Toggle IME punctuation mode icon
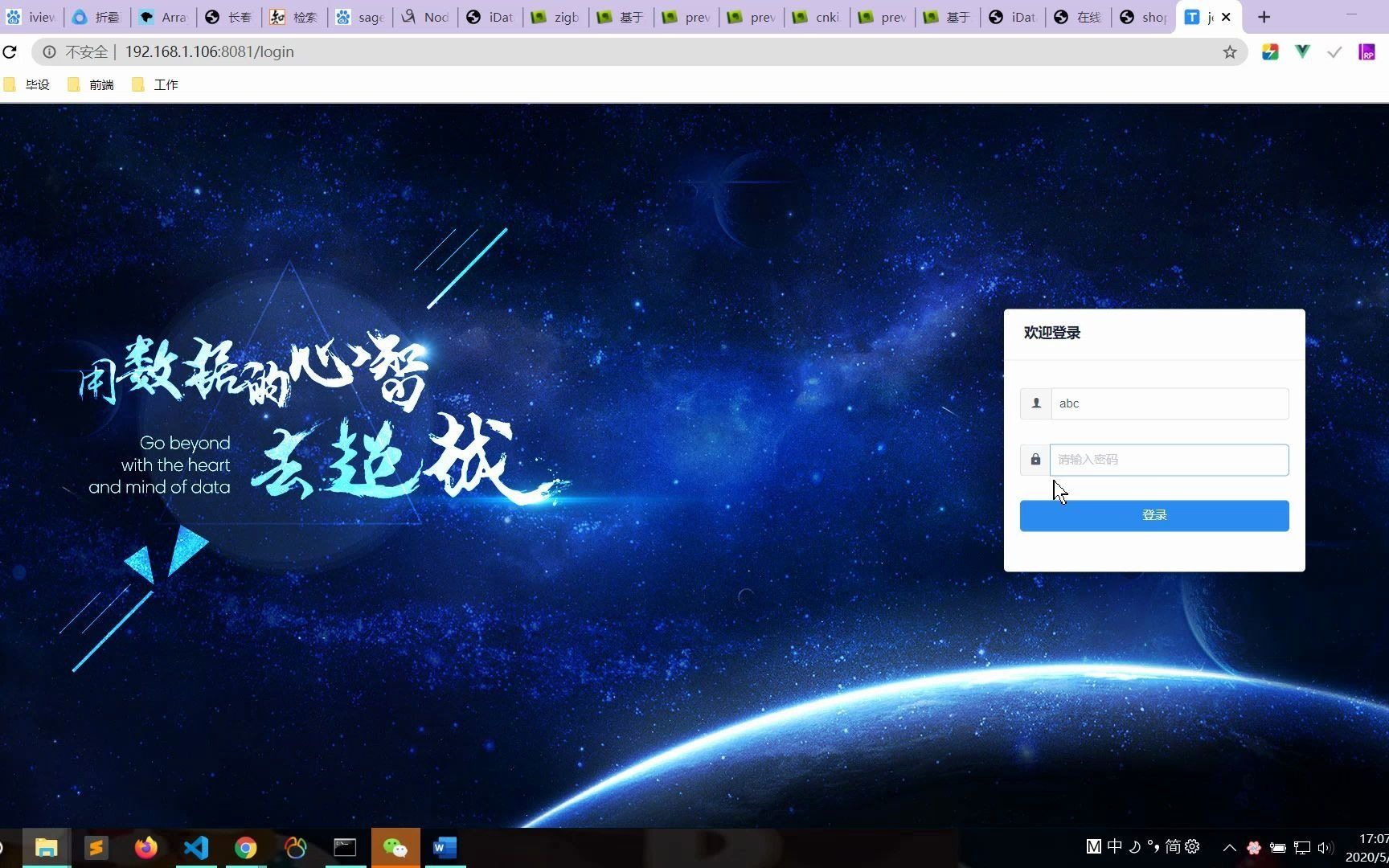 pos(1153,846)
